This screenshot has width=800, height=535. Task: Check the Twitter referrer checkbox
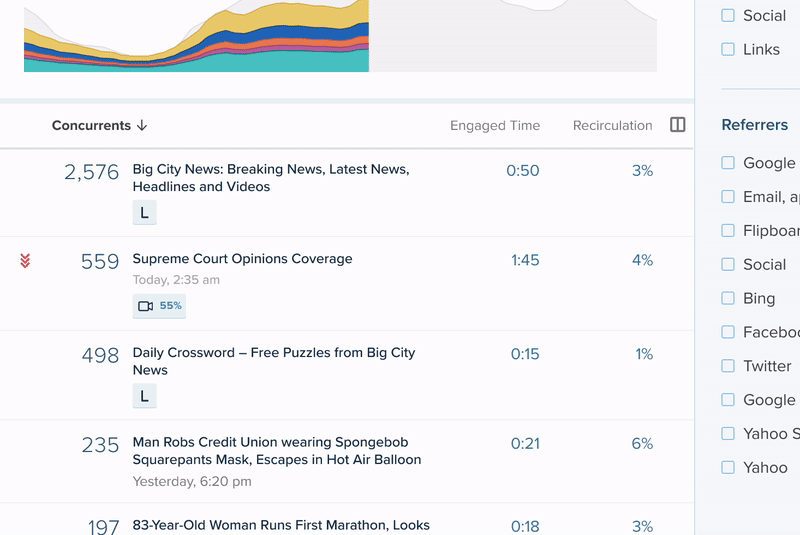728,366
